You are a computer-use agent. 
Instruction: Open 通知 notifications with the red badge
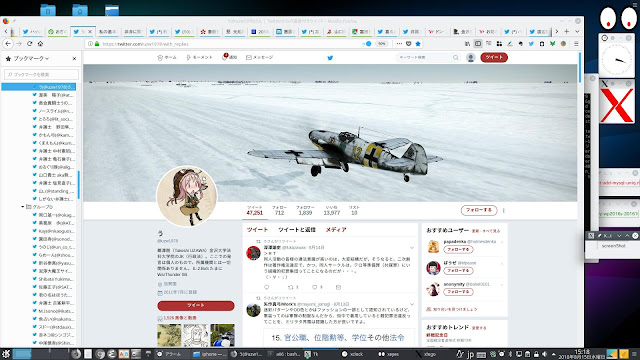(229, 57)
